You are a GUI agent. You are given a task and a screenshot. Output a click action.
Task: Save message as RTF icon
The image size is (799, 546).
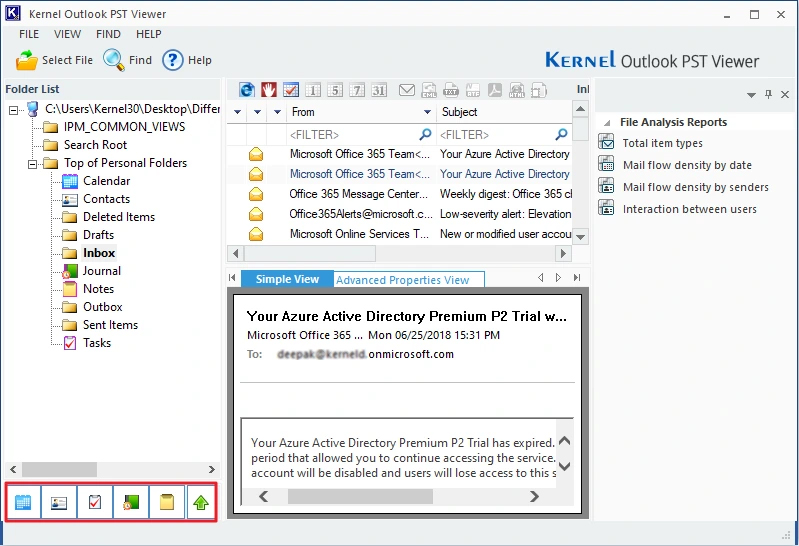click(x=473, y=90)
